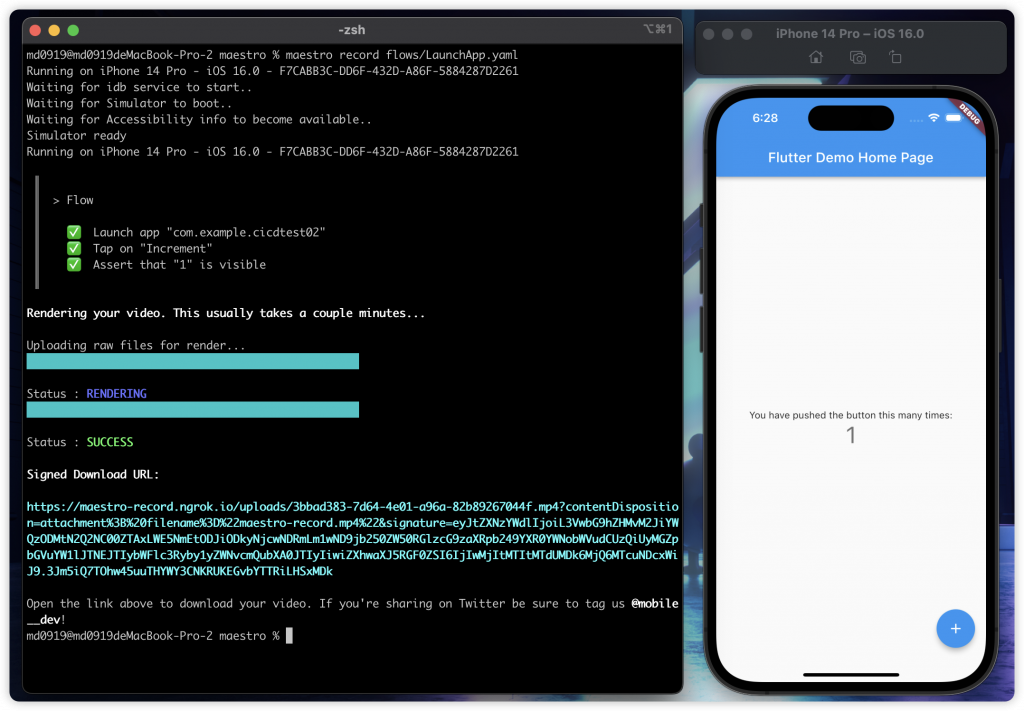The height and width of the screenshot is (711, 1024).
Task: Take a Simulator screenshot with camera icon
Action: [x=857, y=57]
